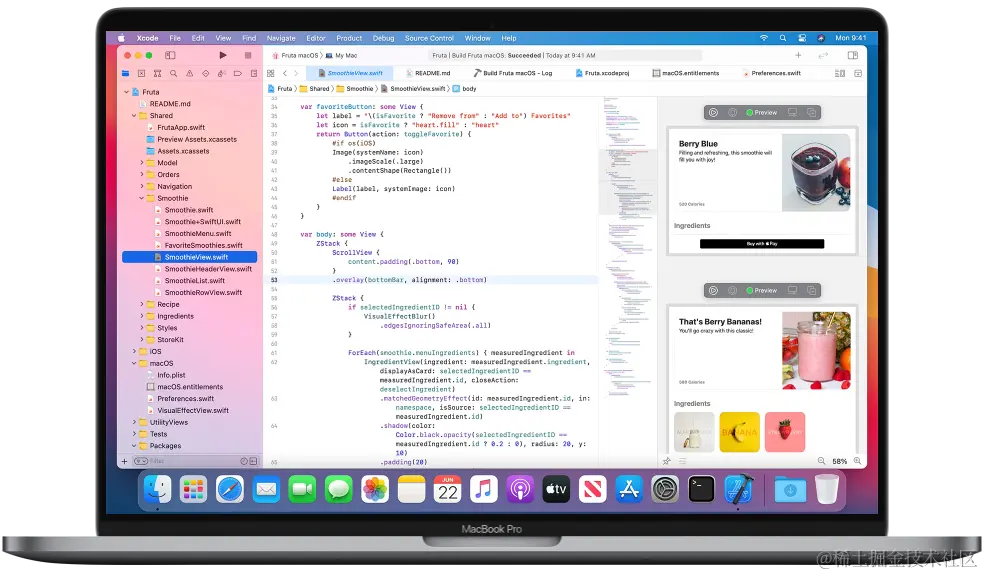Select body in the jump bar breadcrumb
The image size is (984, 576).
tap(468, 88)
